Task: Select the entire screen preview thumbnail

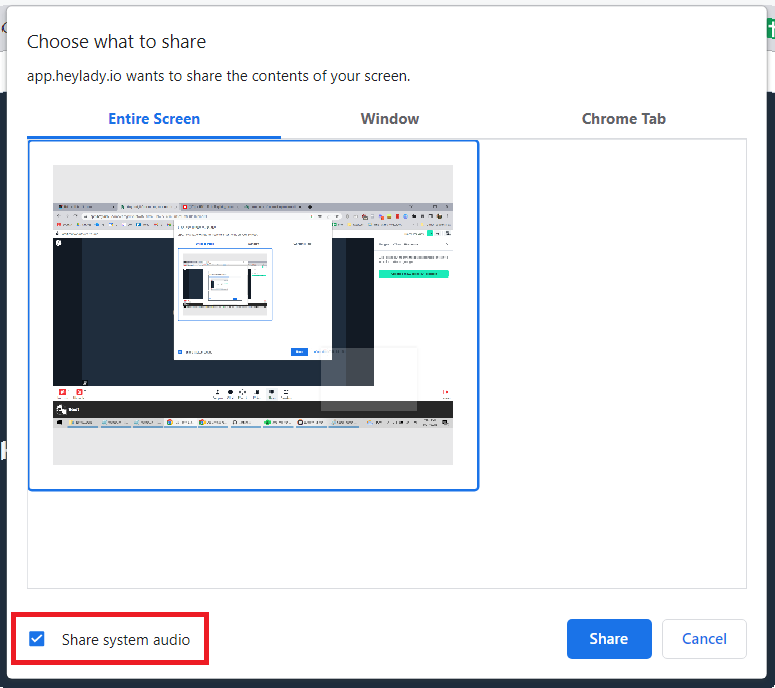Action: [x=253, y=315]
